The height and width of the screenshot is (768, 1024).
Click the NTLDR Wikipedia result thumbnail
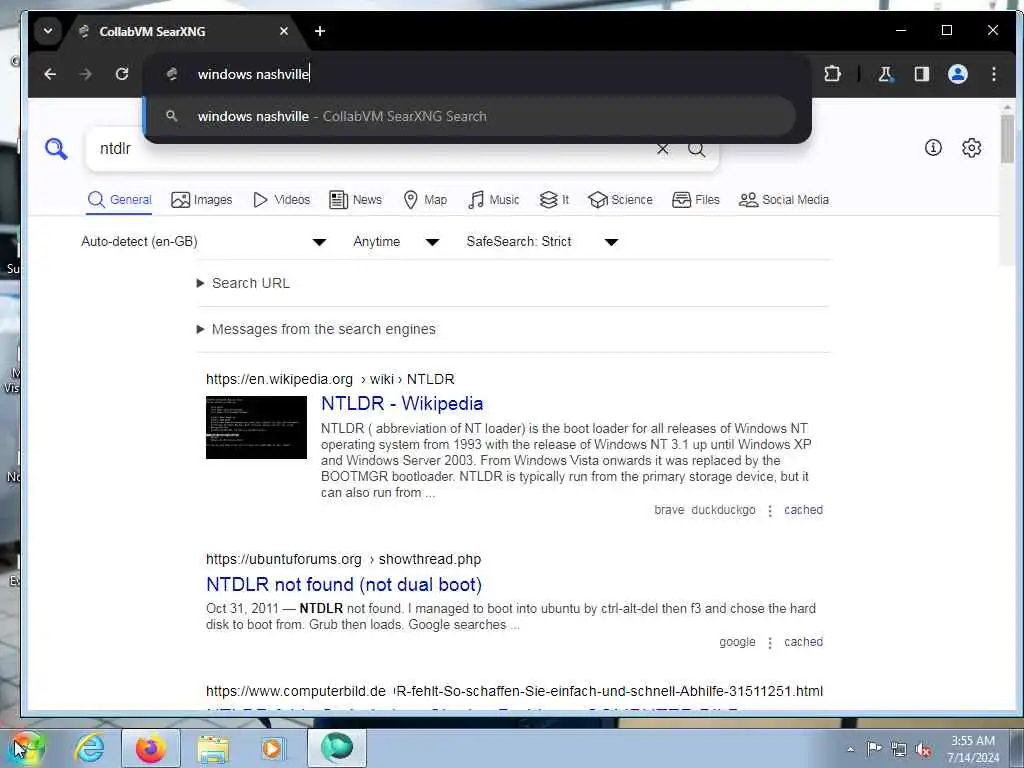256,427
